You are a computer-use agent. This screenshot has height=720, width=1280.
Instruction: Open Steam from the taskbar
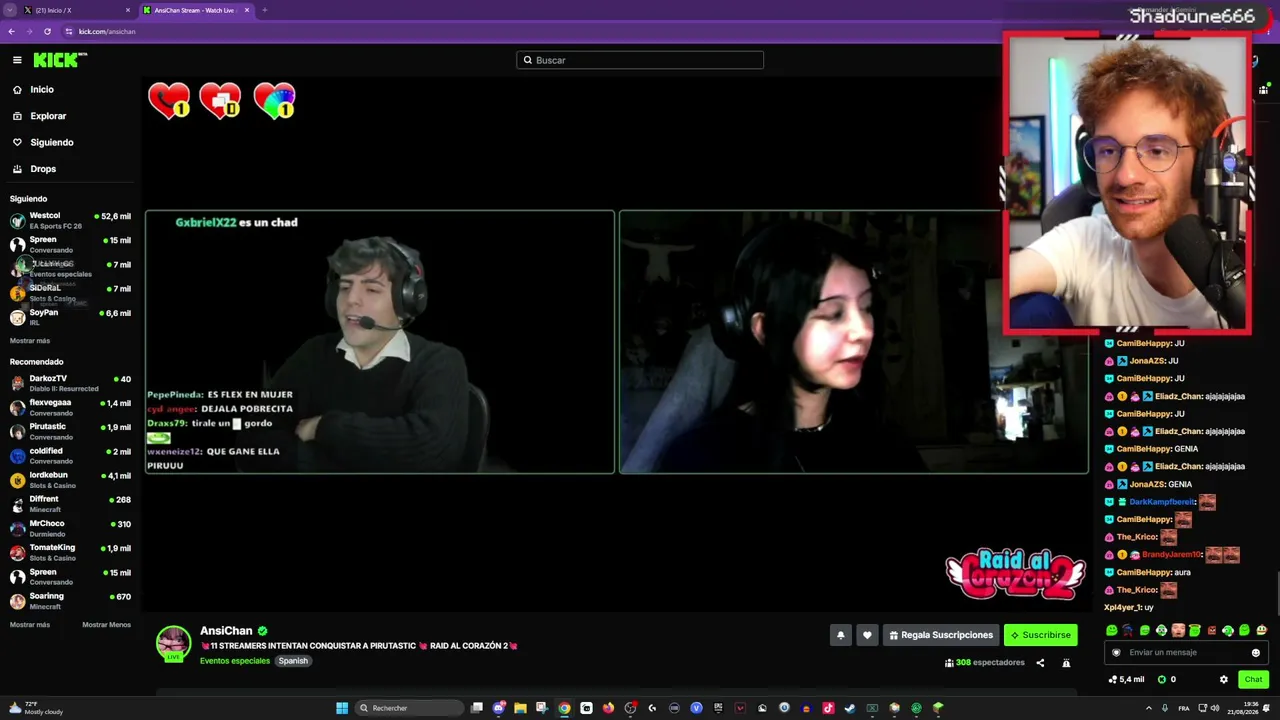click(x=850, y=708)
